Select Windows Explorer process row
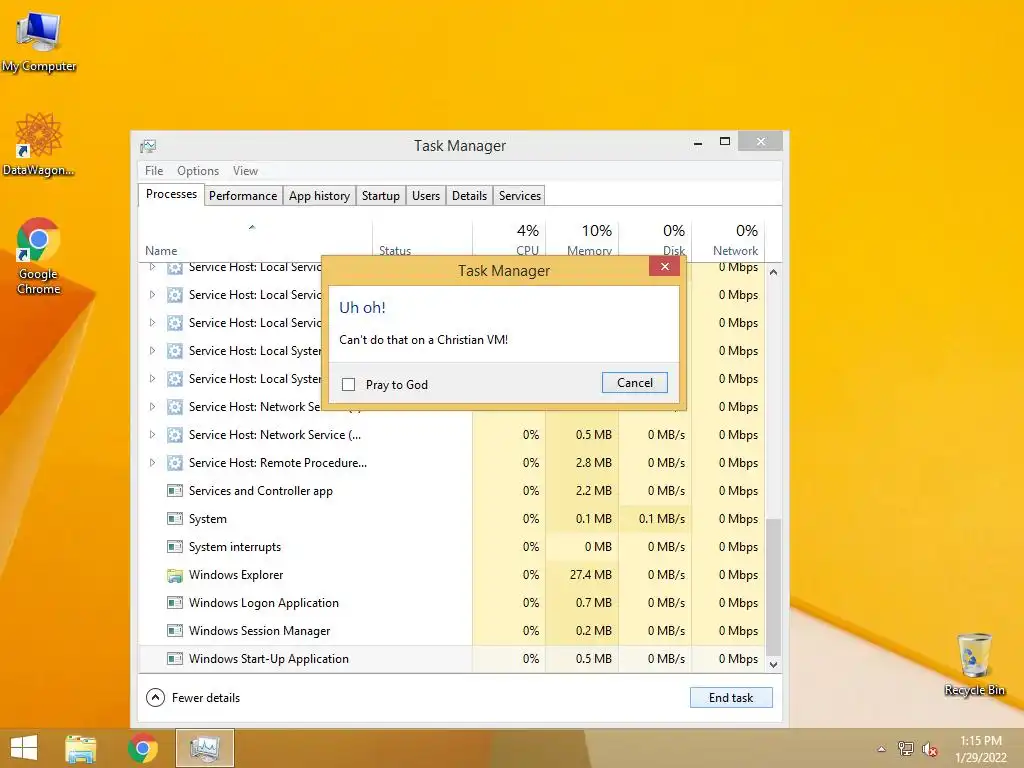 (451, 575)
